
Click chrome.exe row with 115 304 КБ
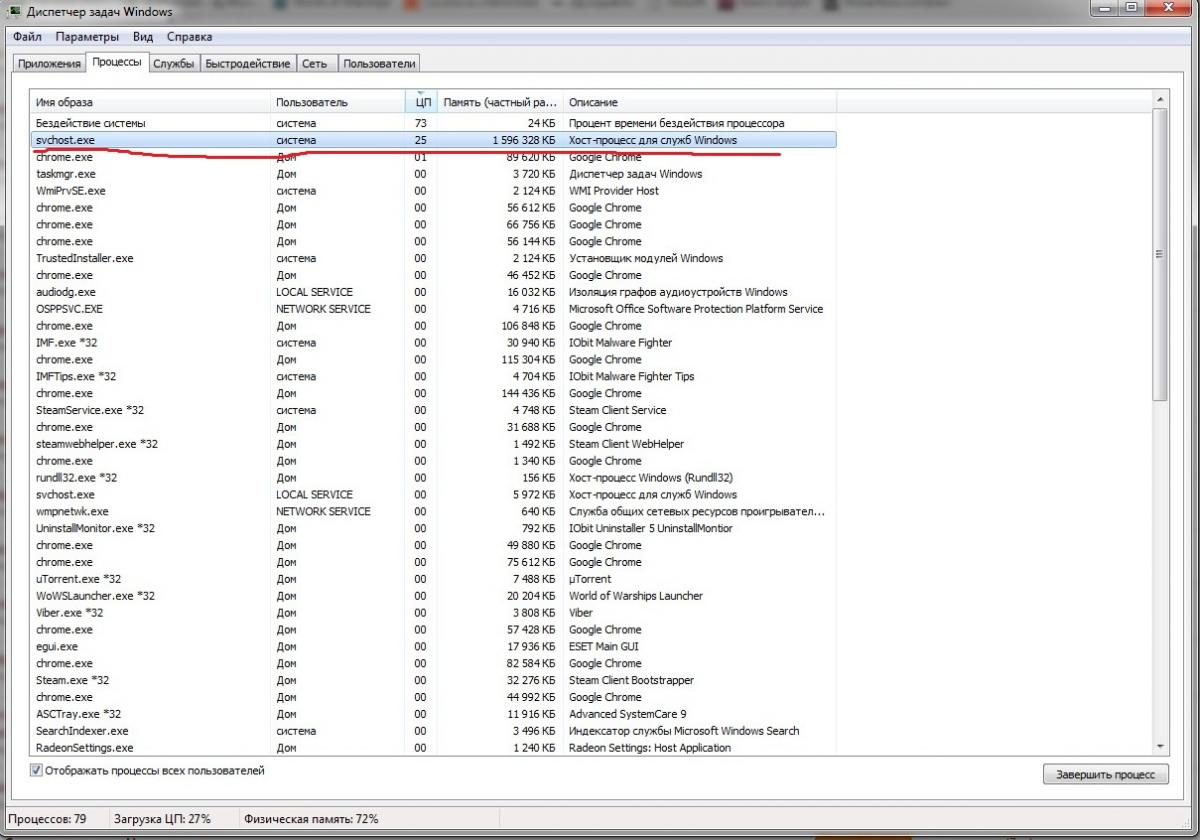434,360
